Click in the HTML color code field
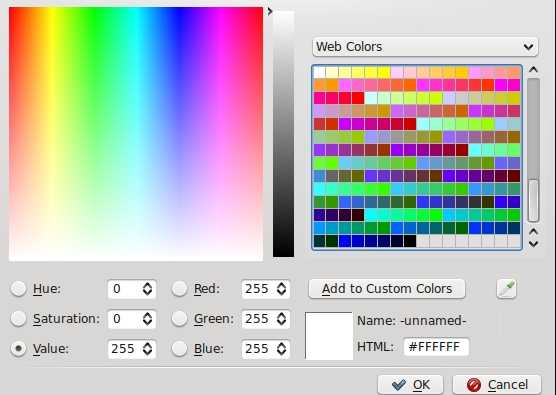The image size is (556, 395). click(x=436, y=347)
